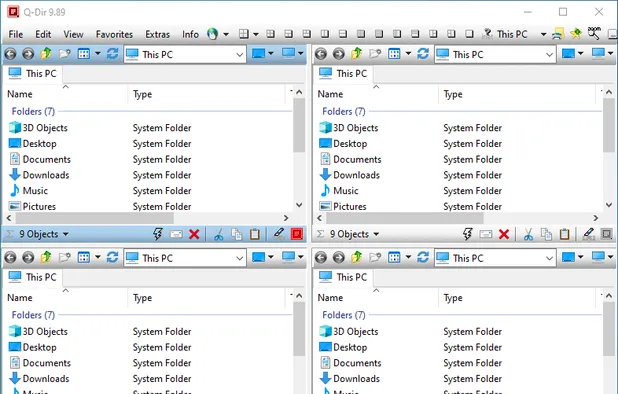The height and width of the screenshot is (394, 618).
Task: Open the view mode dropdown in the bottom-right pane
Action: [408, 257]
